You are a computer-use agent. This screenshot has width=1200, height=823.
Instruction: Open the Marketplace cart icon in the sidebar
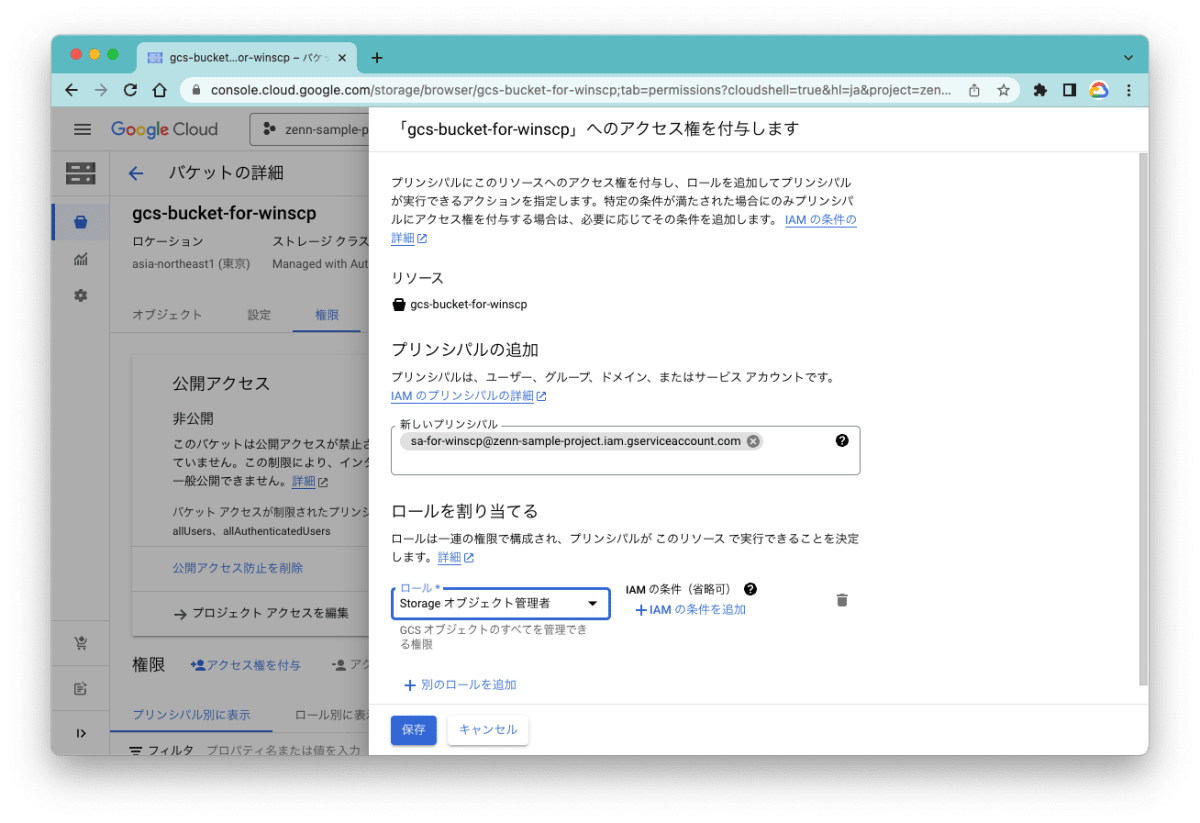coord(80,644)
